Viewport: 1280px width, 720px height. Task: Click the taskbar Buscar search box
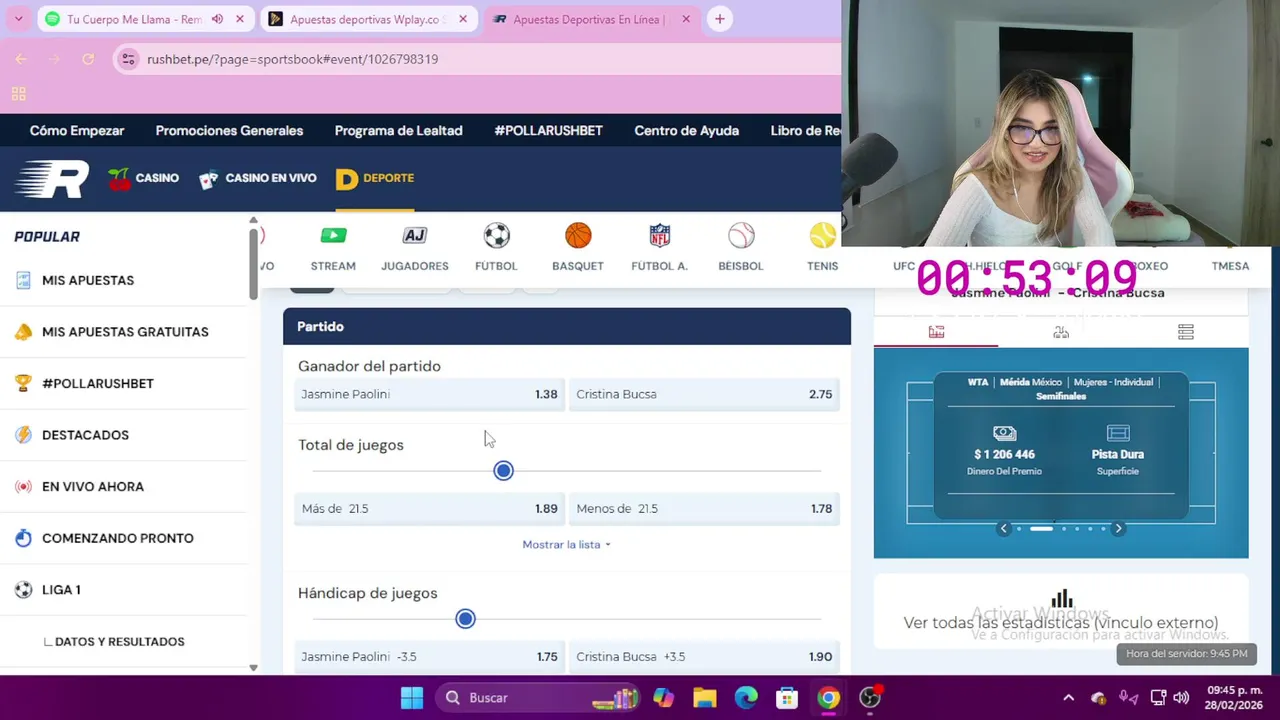click(538, 698)
